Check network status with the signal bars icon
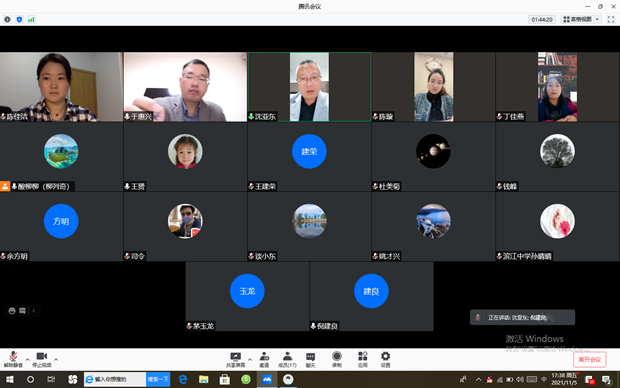Screen dimensions: 620x388 pos(31,19)
